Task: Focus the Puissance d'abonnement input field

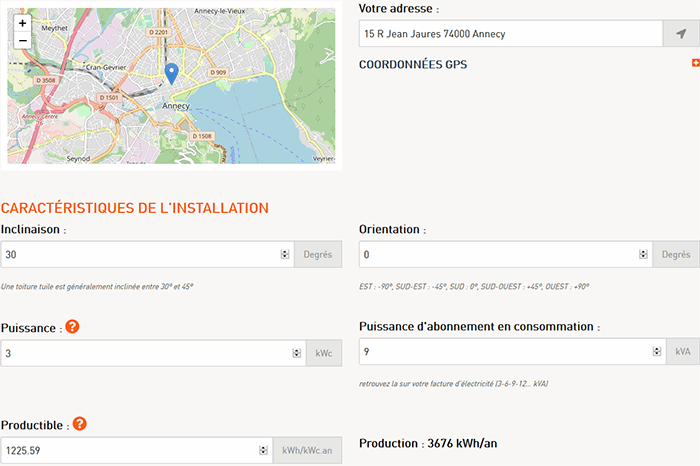Action: tap(505, 352)
